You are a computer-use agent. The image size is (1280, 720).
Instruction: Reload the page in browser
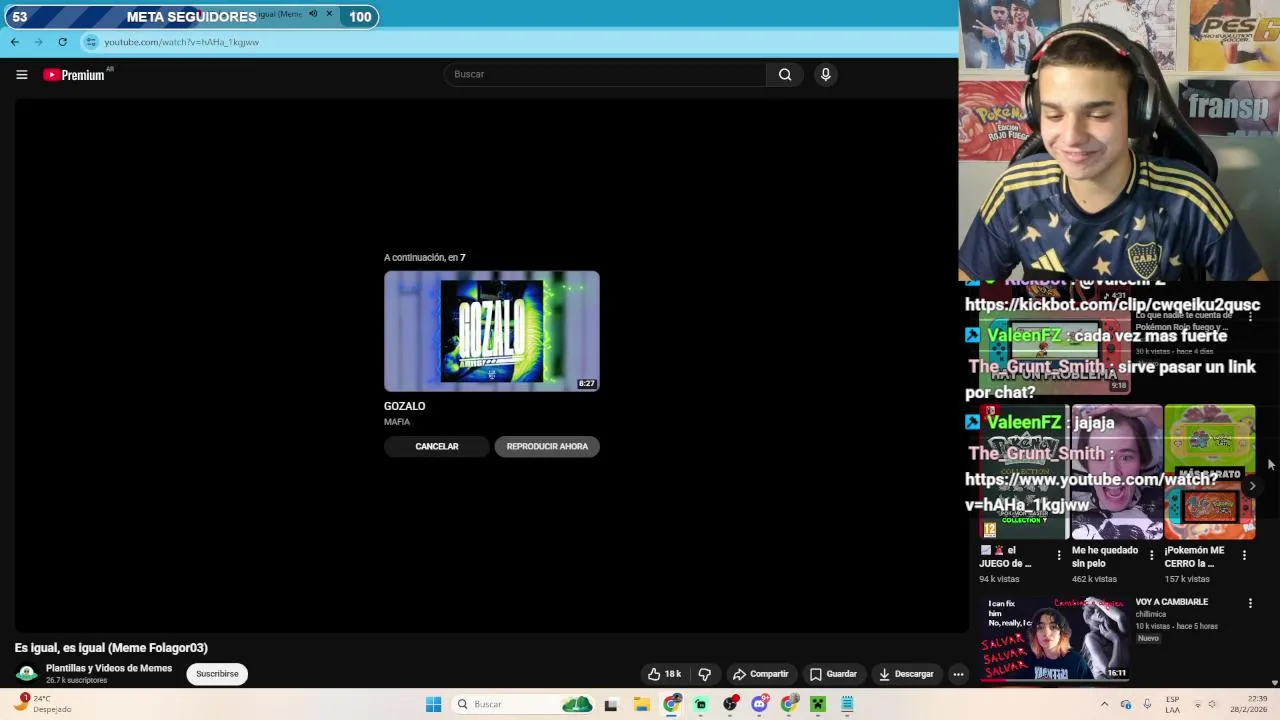point(62,42)
